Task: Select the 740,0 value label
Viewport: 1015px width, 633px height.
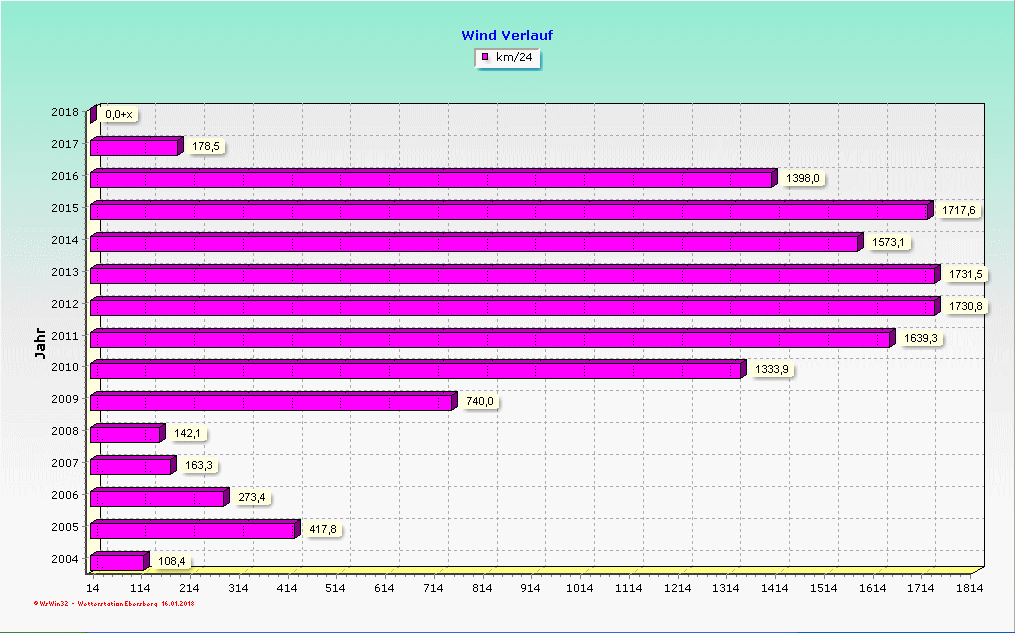Action: [x=480, y=401]
